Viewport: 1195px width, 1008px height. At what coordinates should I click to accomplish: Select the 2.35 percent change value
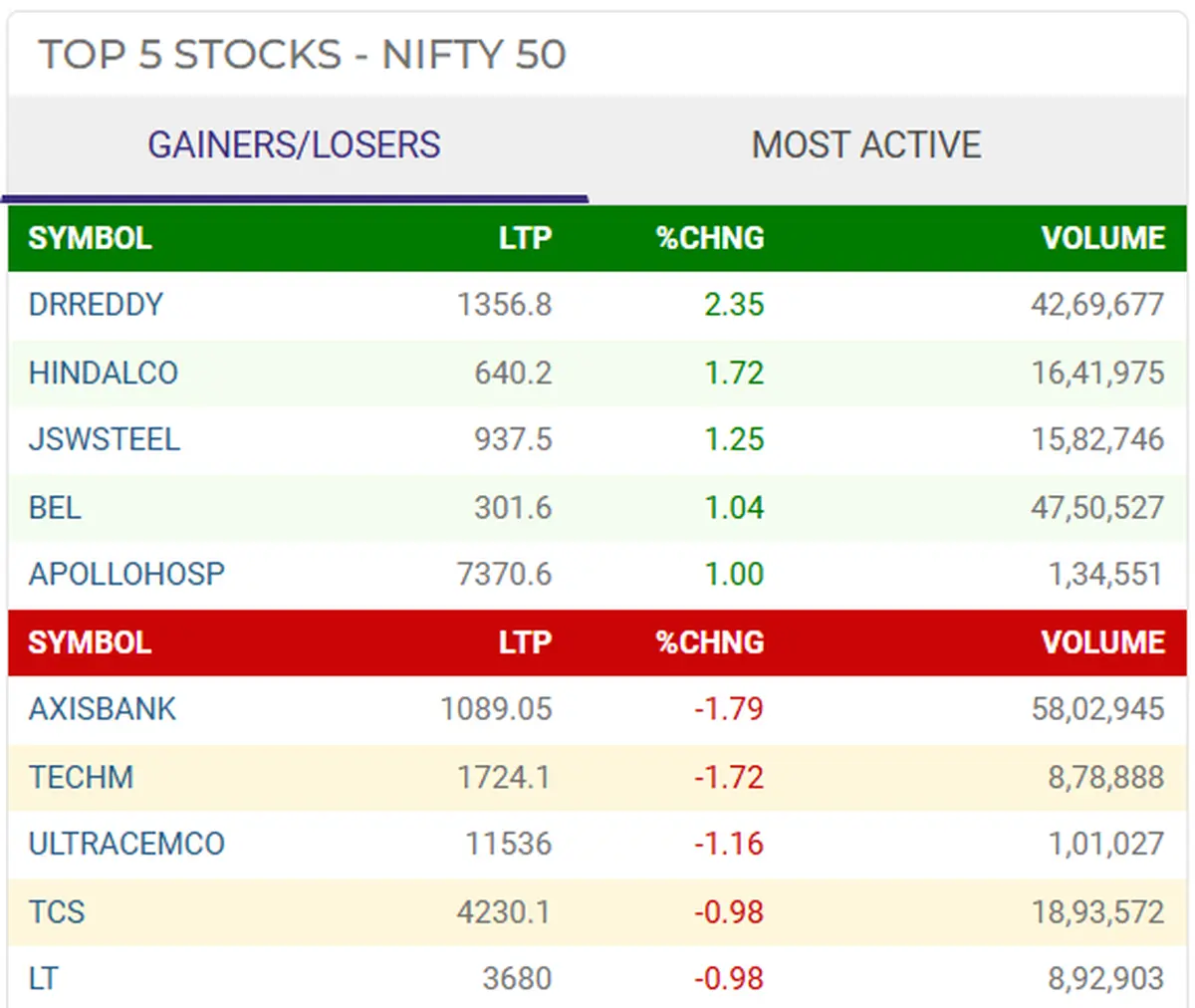point(735,305)
